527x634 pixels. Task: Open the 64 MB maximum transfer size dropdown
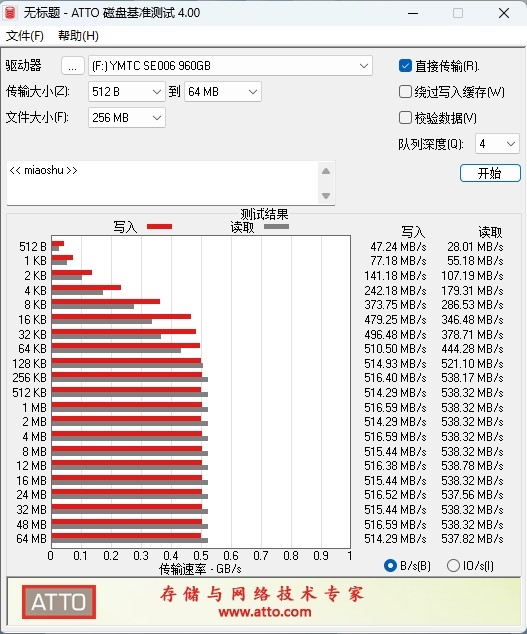[x=223, y=92]
